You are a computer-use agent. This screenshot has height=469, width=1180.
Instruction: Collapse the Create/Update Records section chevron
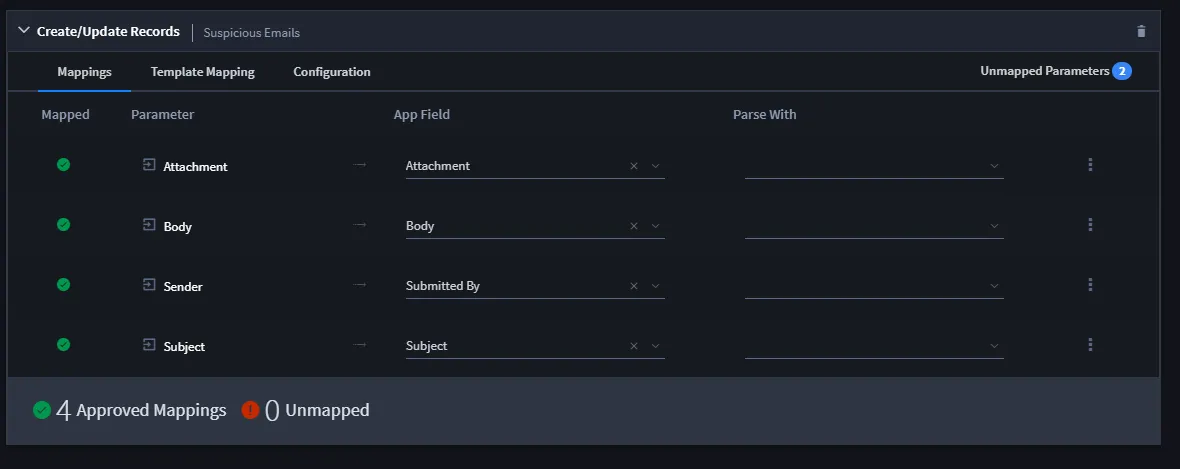click(23, 31)
